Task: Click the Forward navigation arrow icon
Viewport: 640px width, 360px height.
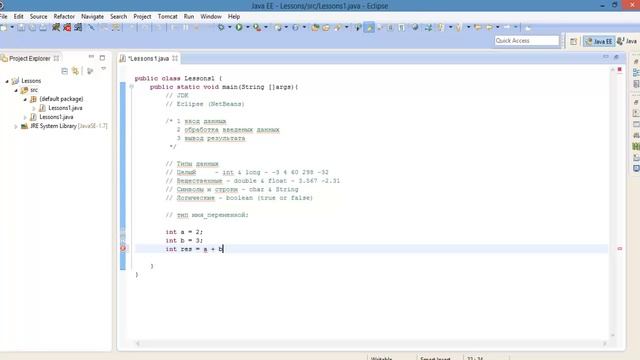Action: (507, 27)
